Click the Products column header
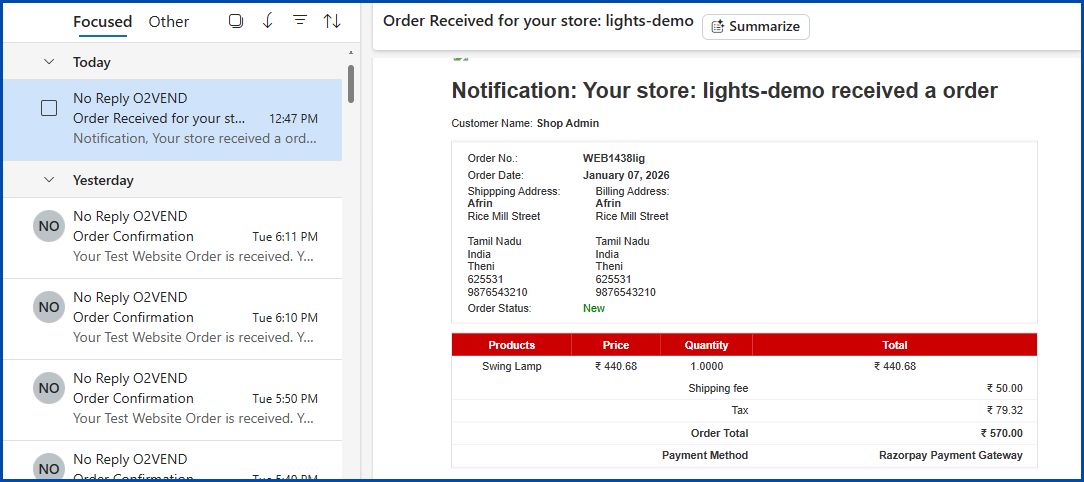1084x482 pixels. (512, 344)
